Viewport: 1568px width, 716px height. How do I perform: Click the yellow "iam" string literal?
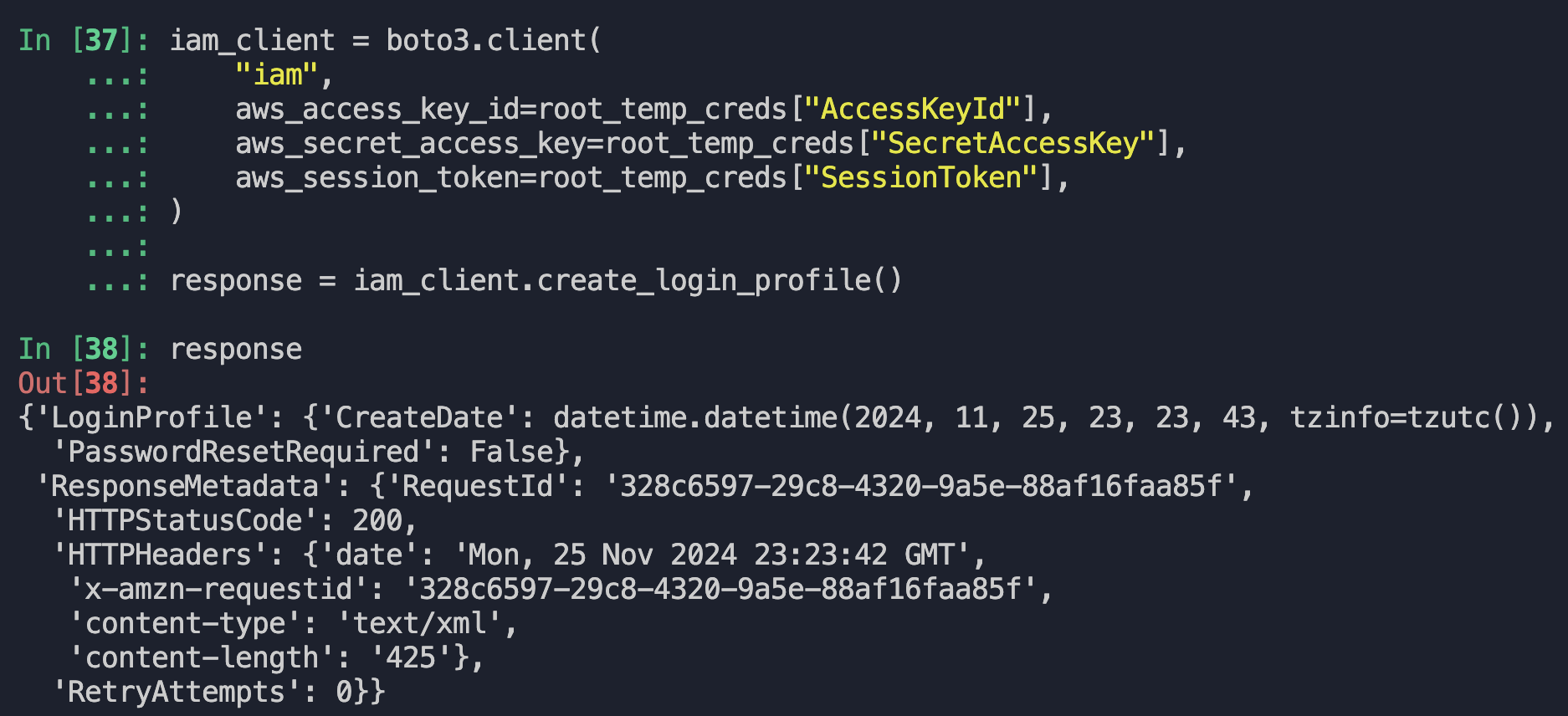click(276, 75)
